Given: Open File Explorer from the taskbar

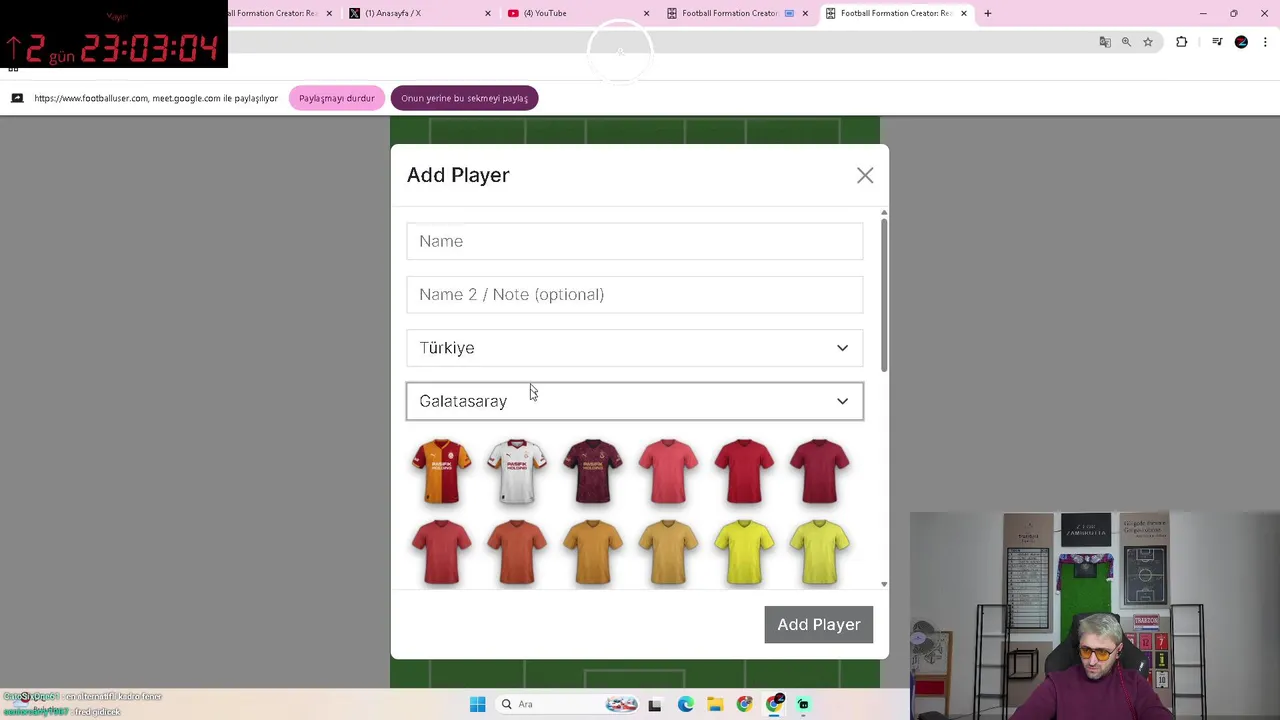Looking at the screenshot, I should coord(715,704).
